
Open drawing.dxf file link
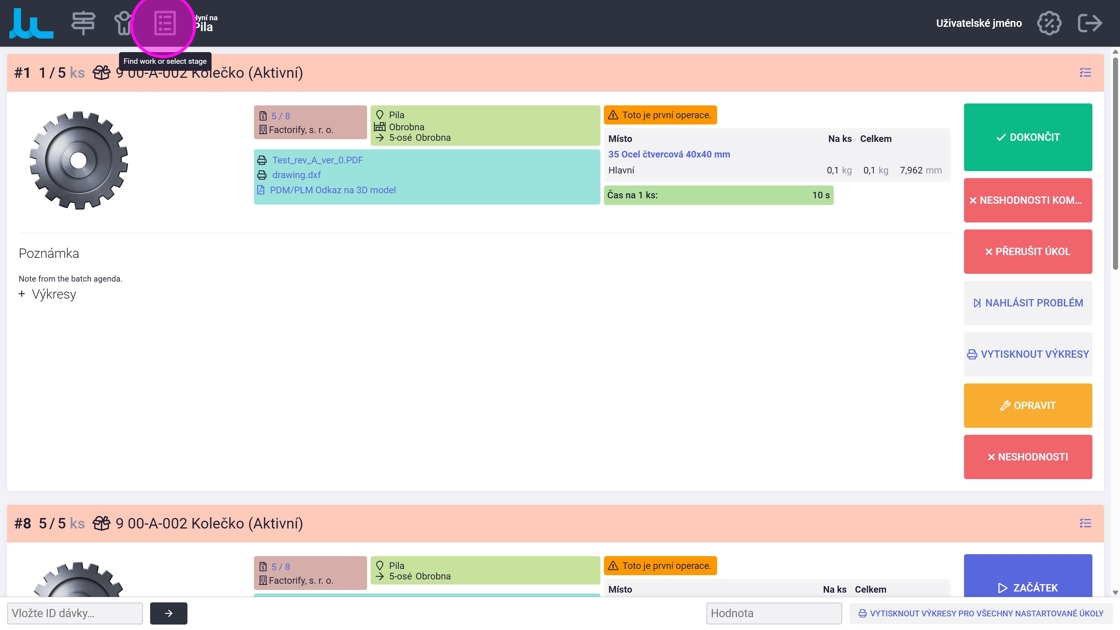click(x=296, y=175)
